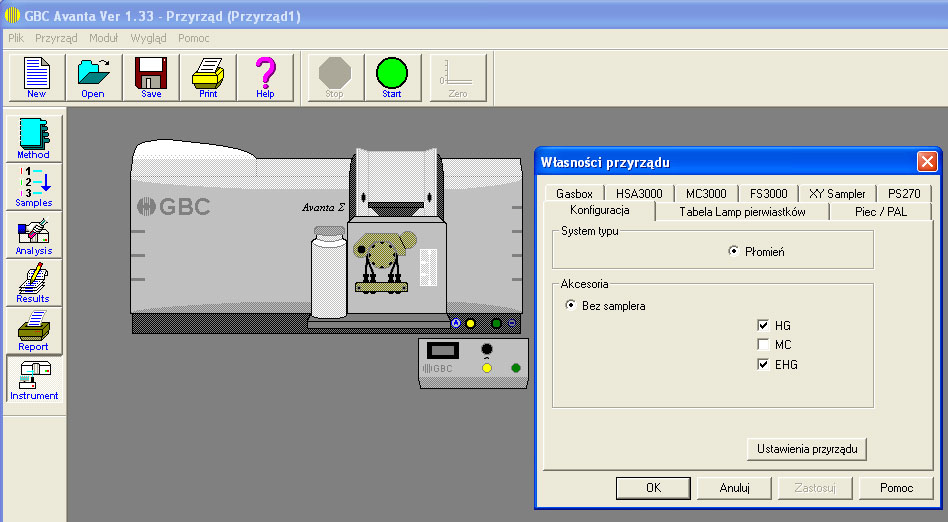
Task: Confirm the dialog with OK
Action: [654, 488]
